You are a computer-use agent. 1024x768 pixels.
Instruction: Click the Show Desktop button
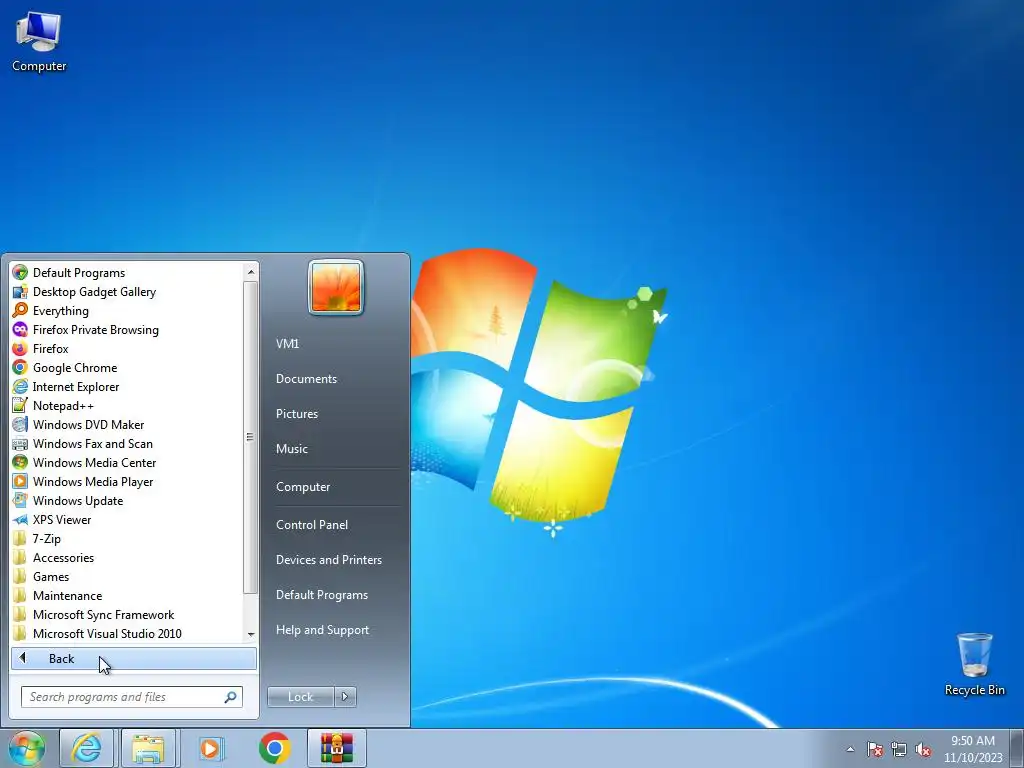[x=1016, y=748]
